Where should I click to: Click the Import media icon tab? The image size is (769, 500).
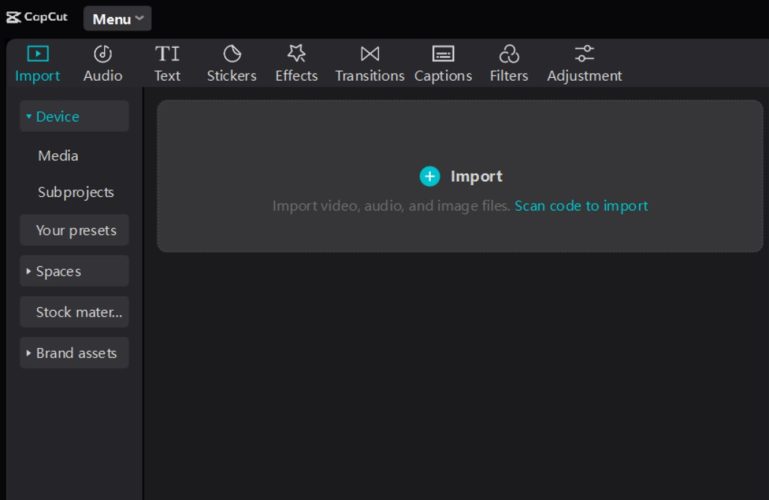pos(37,54)
